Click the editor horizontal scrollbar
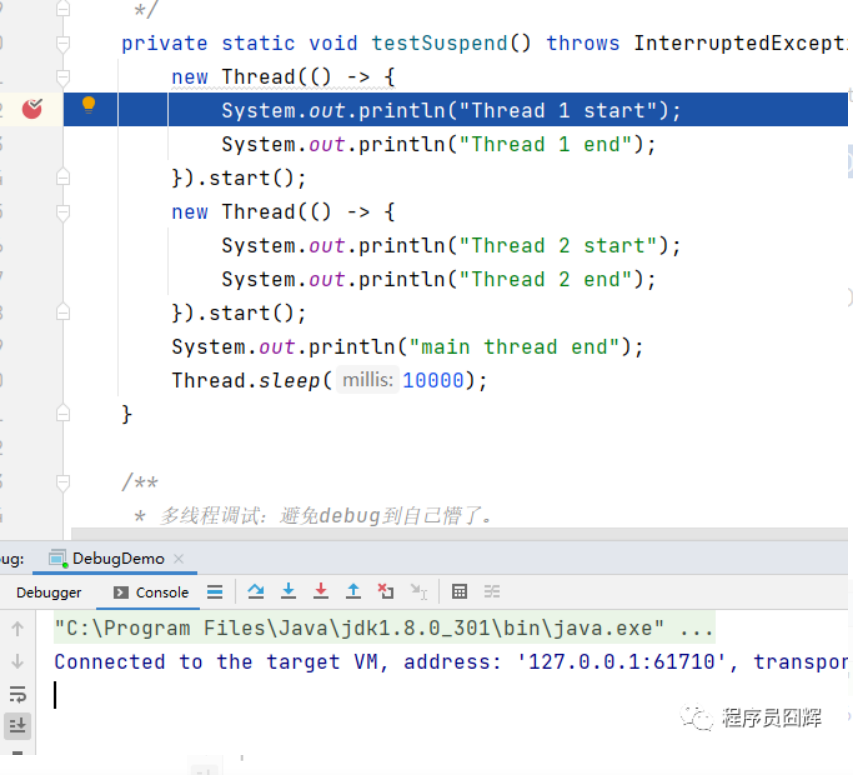The image size is (853, 782). point(459,533)
